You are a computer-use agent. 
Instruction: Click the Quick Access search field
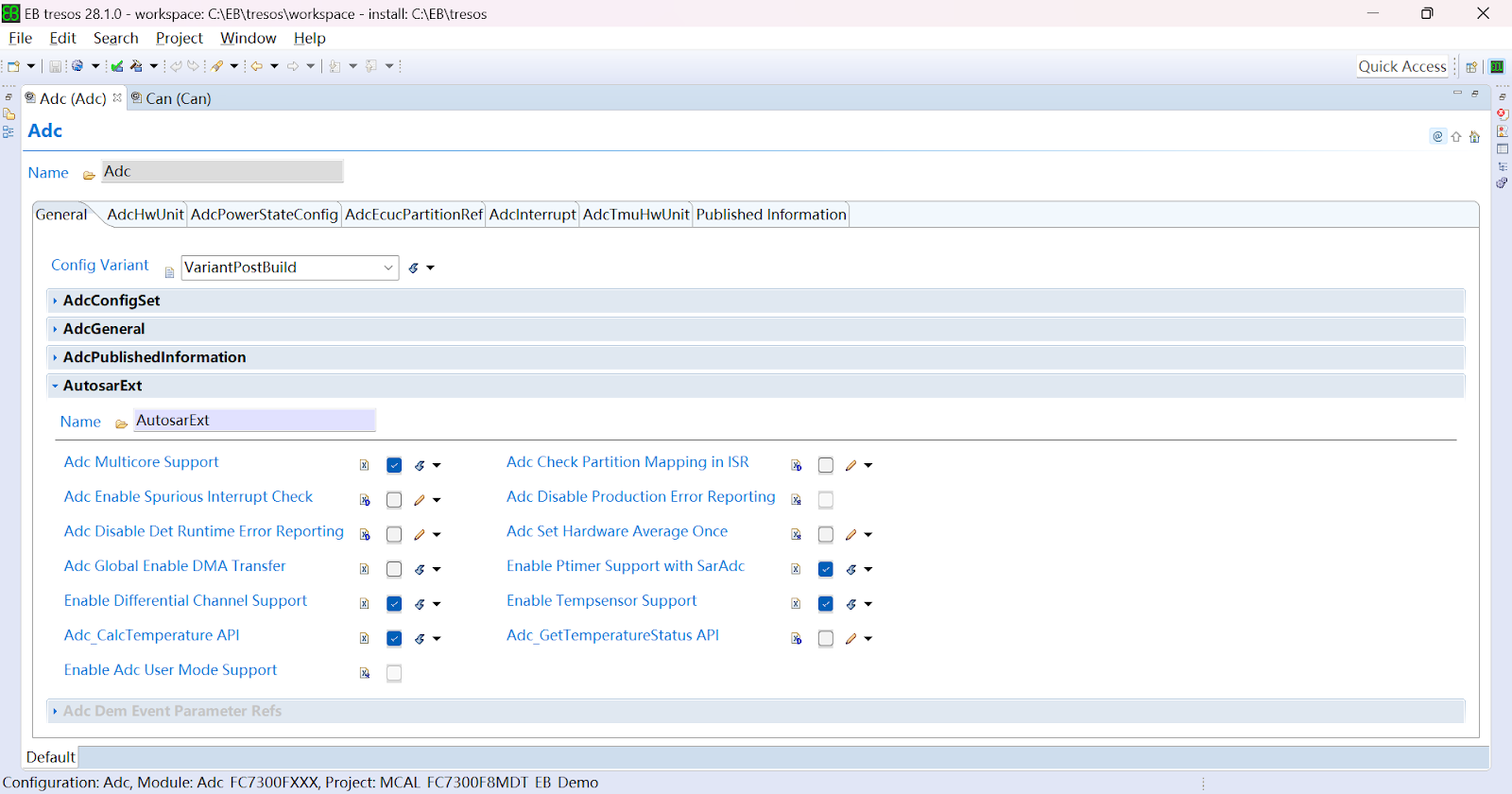1402,66
